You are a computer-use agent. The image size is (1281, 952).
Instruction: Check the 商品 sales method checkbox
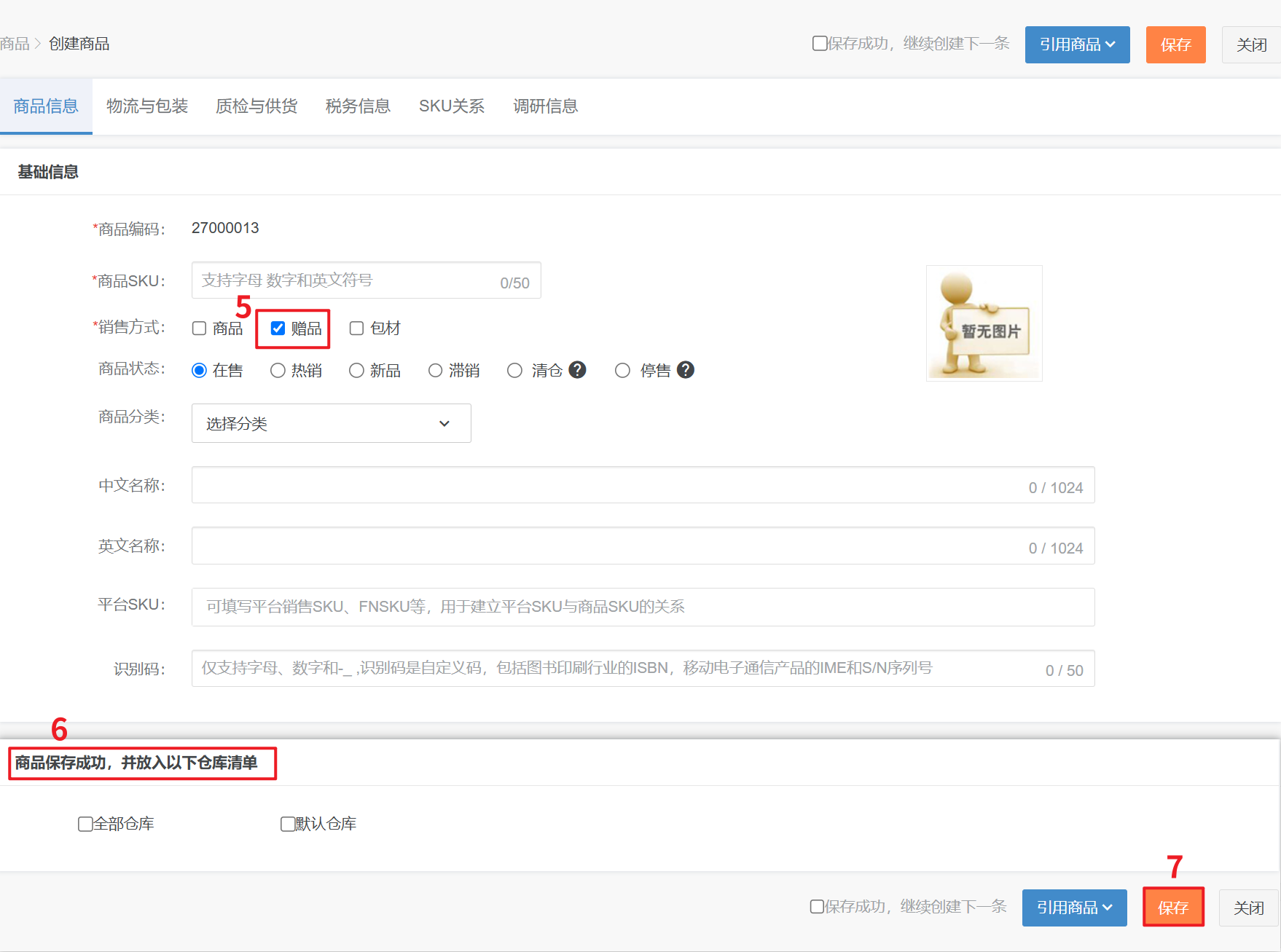coord(200,329)
